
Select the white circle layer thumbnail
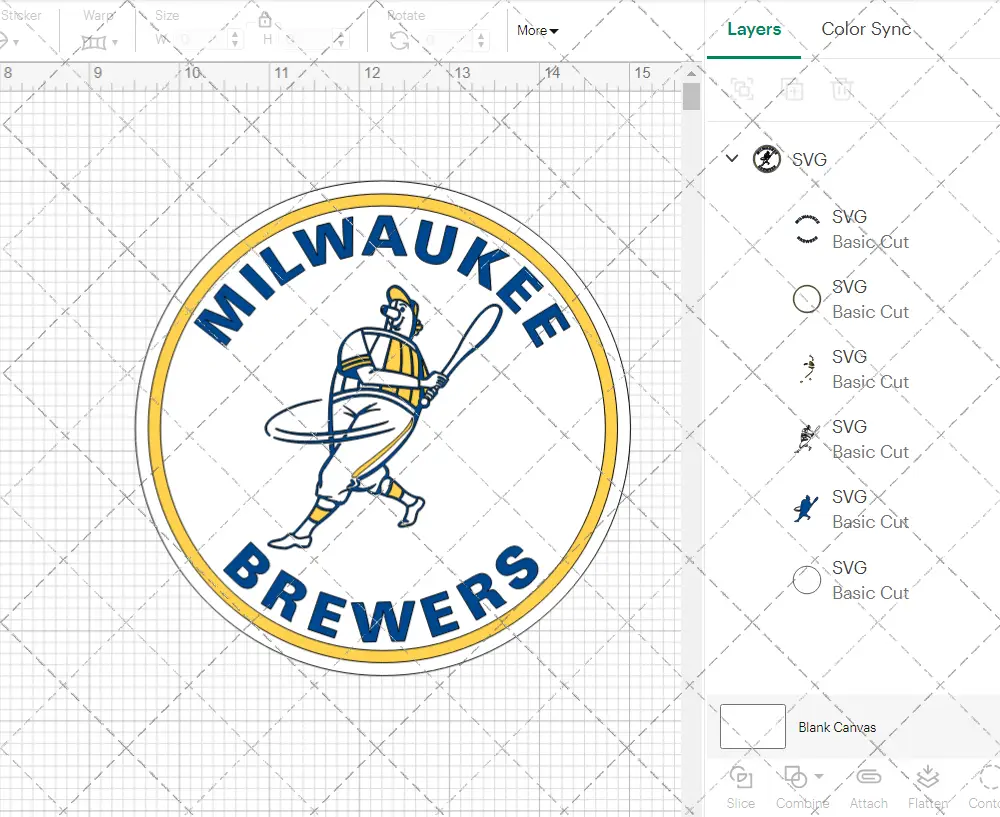click(x=807, y=580)
